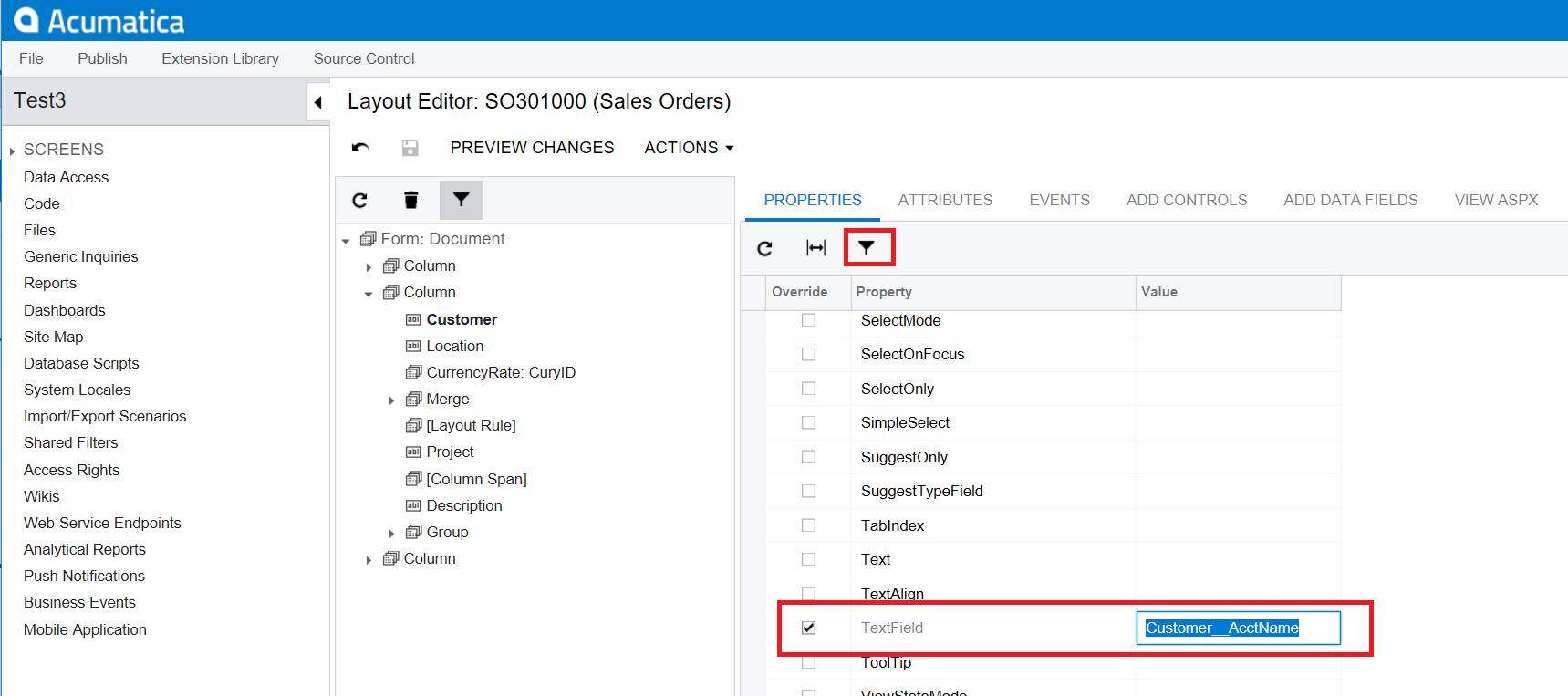Open Web Service Endpoints

coord(102,523)
